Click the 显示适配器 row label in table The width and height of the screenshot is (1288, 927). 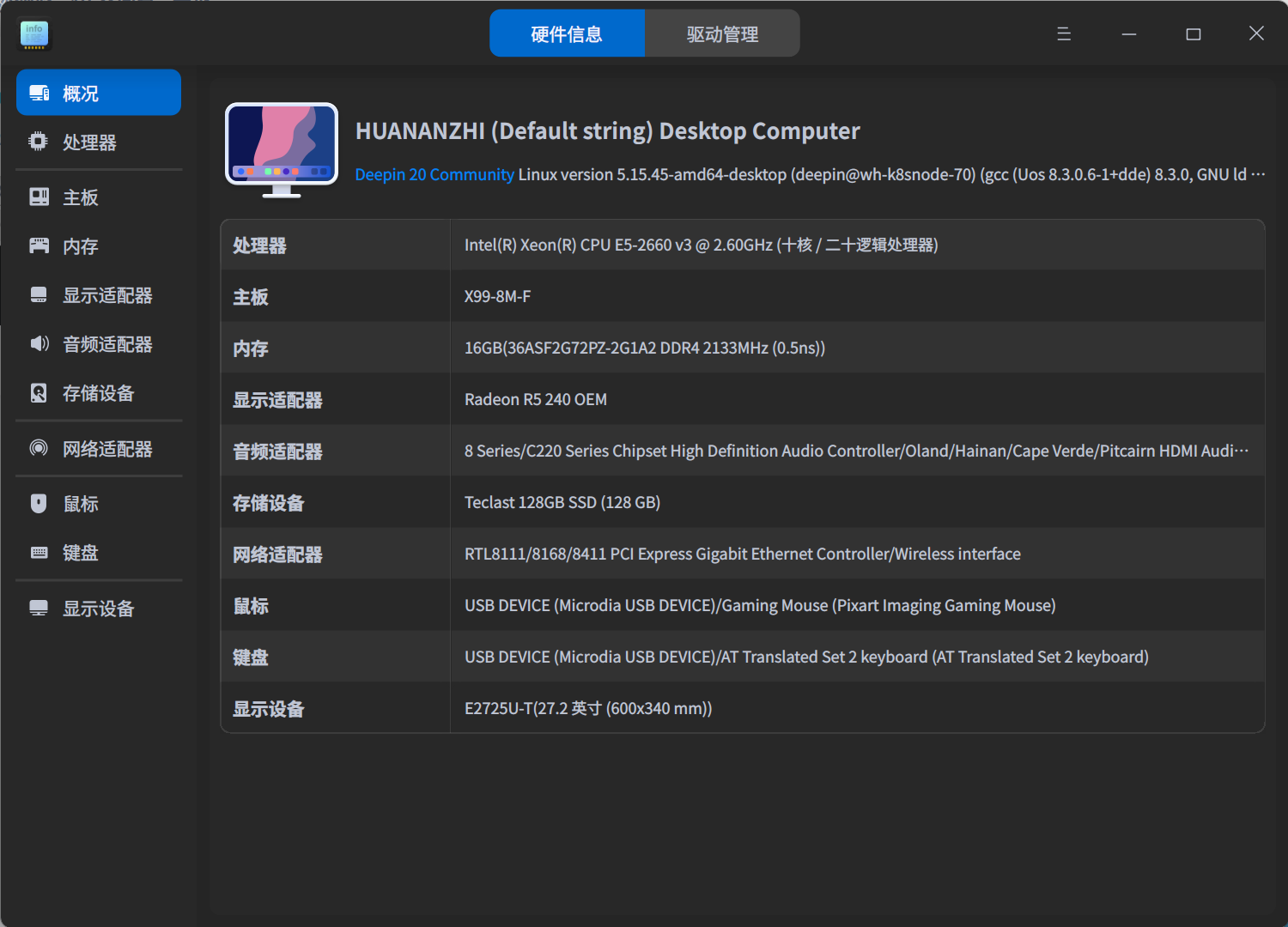click(x=277, y=400)
